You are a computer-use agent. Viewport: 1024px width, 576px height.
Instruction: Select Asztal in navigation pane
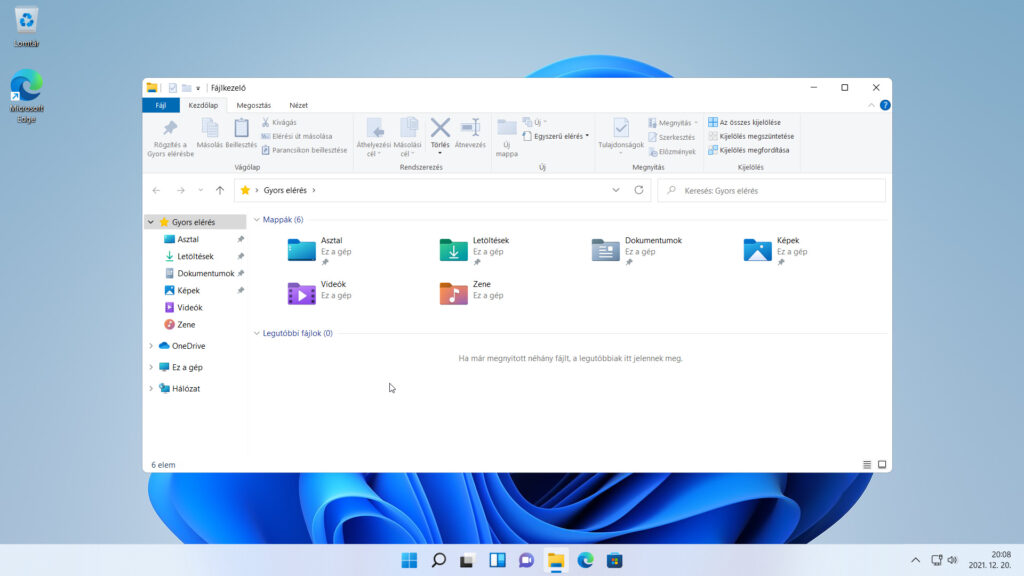coord(187,239)
